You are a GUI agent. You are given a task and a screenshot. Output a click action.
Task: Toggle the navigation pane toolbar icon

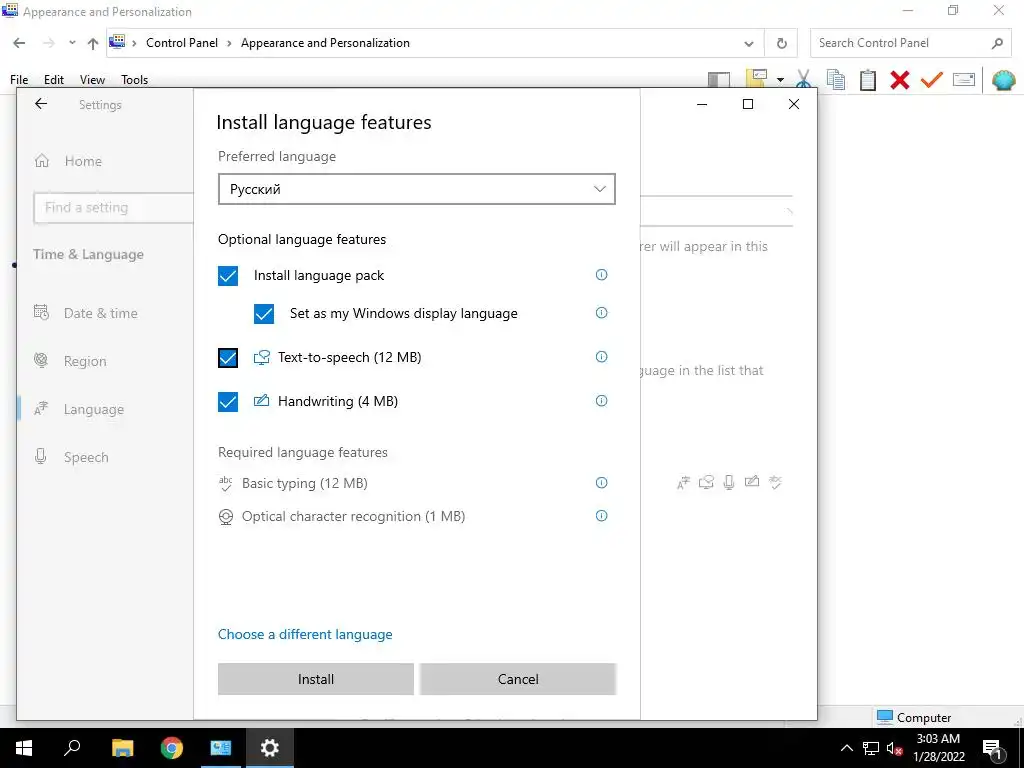point(719,80)
